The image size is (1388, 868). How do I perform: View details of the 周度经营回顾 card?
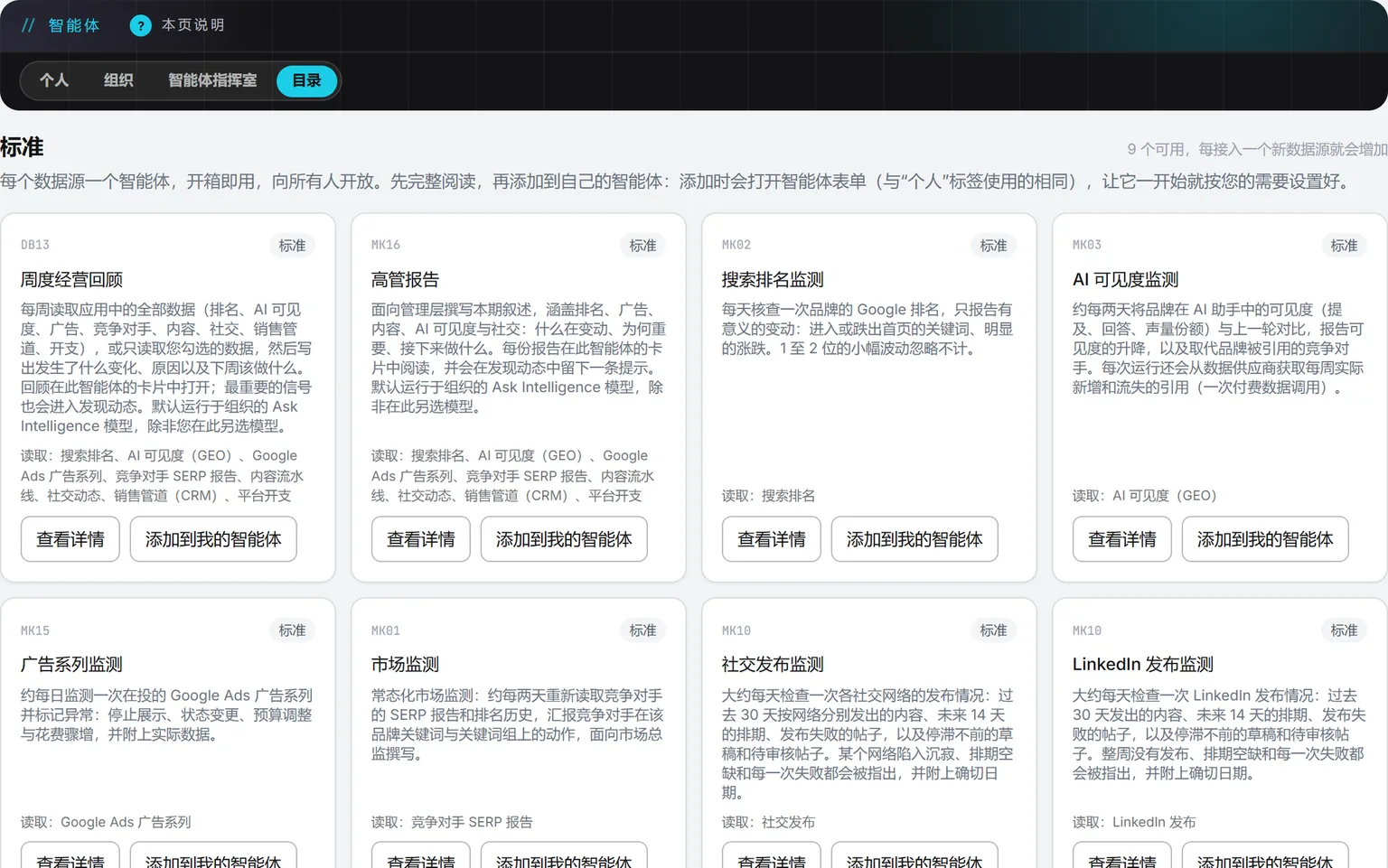pos(70,539)
